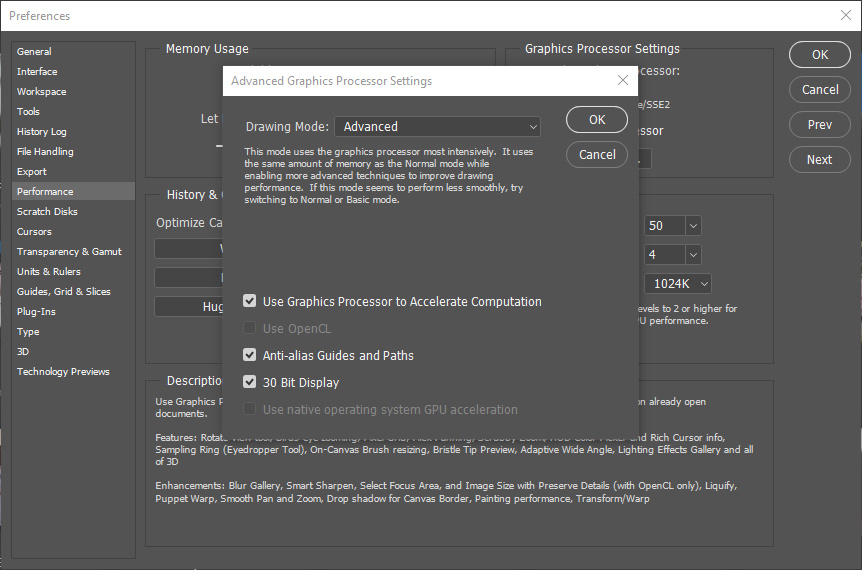This screenshot has width=862, height=570.
Task: Select Interface preferences category
Action: (73, 71)
